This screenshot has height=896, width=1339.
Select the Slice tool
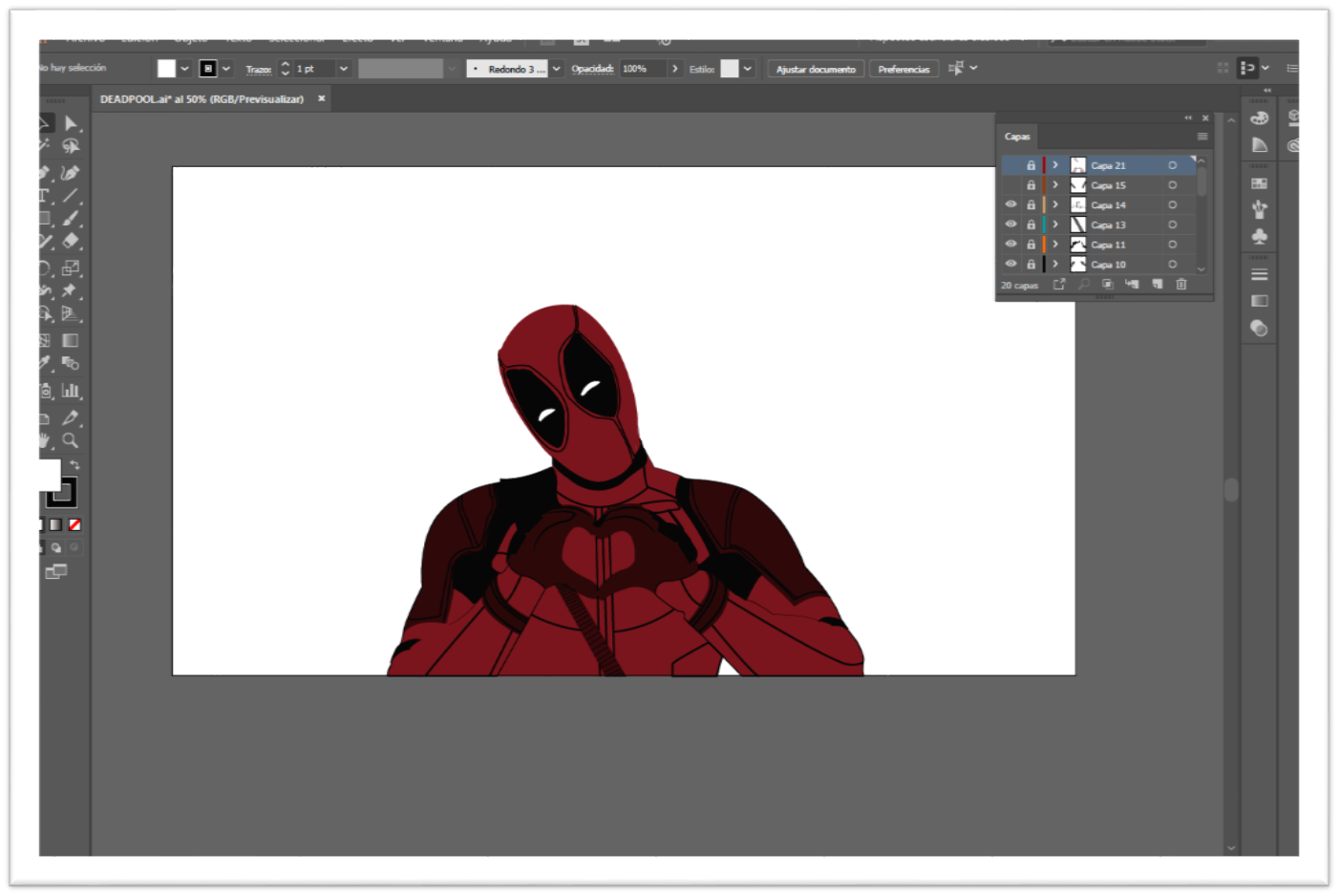[71, 417]
